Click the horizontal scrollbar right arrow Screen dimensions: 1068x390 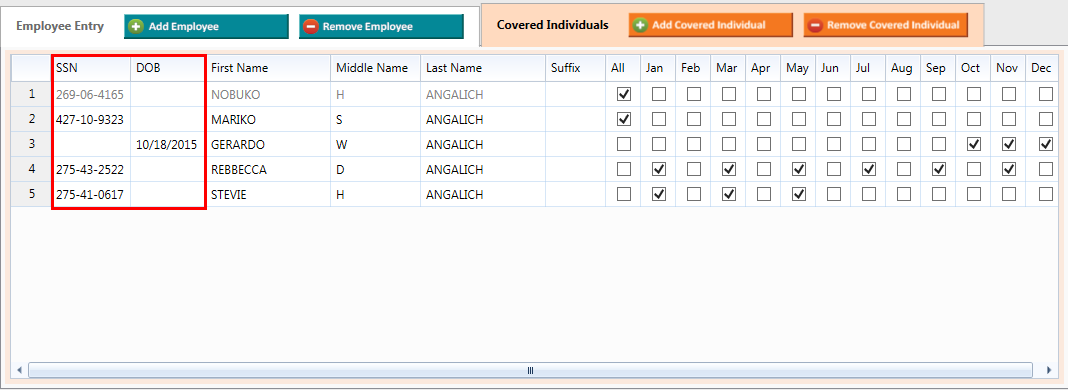[1048, 370]
